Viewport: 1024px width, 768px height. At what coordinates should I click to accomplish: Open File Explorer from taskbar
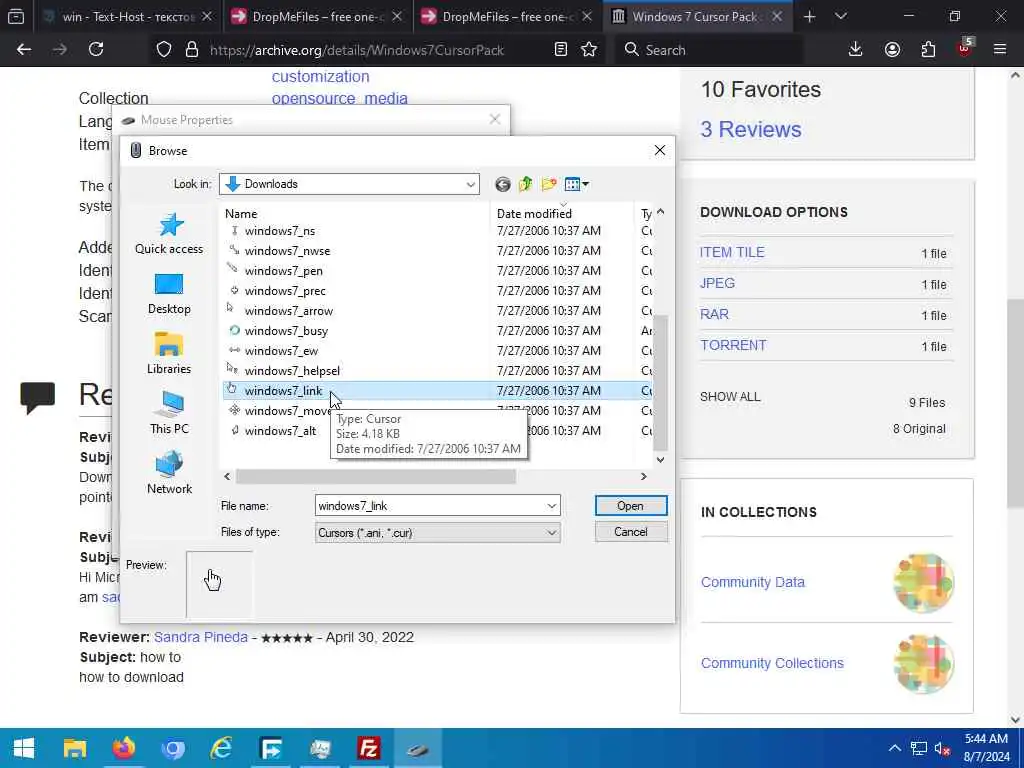point(74,748)
